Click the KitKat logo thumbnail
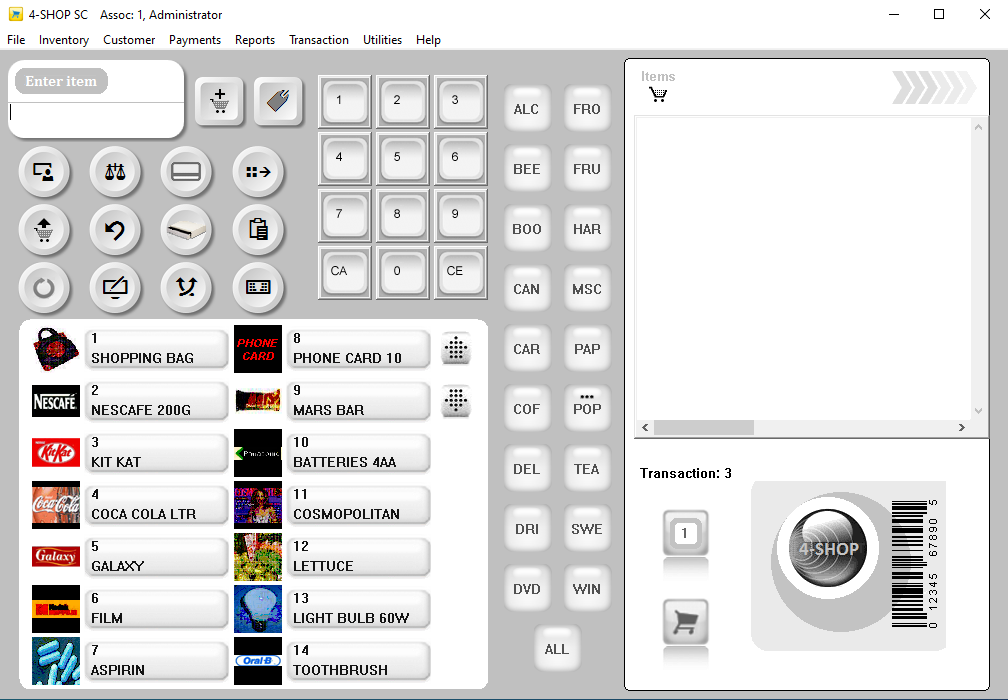 point(56,453)
